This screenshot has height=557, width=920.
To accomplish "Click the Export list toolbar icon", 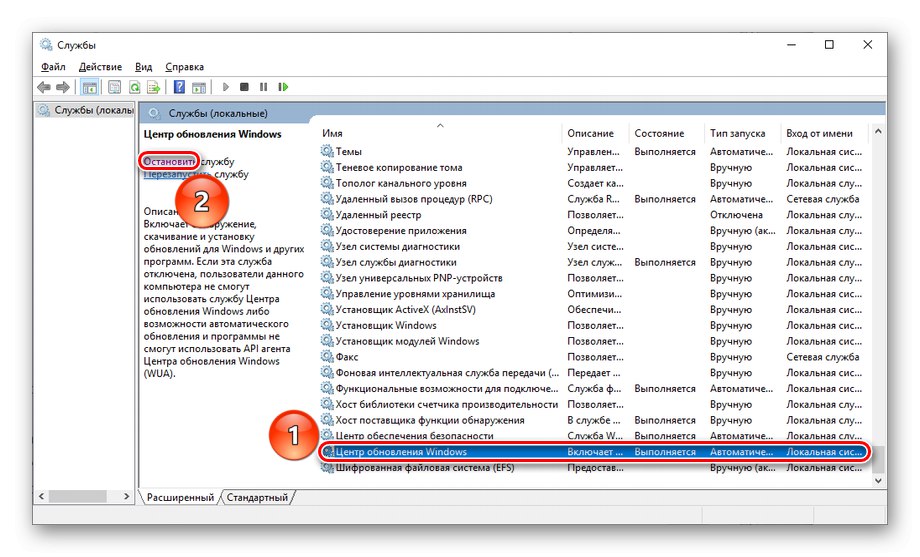I will point(154,87).
